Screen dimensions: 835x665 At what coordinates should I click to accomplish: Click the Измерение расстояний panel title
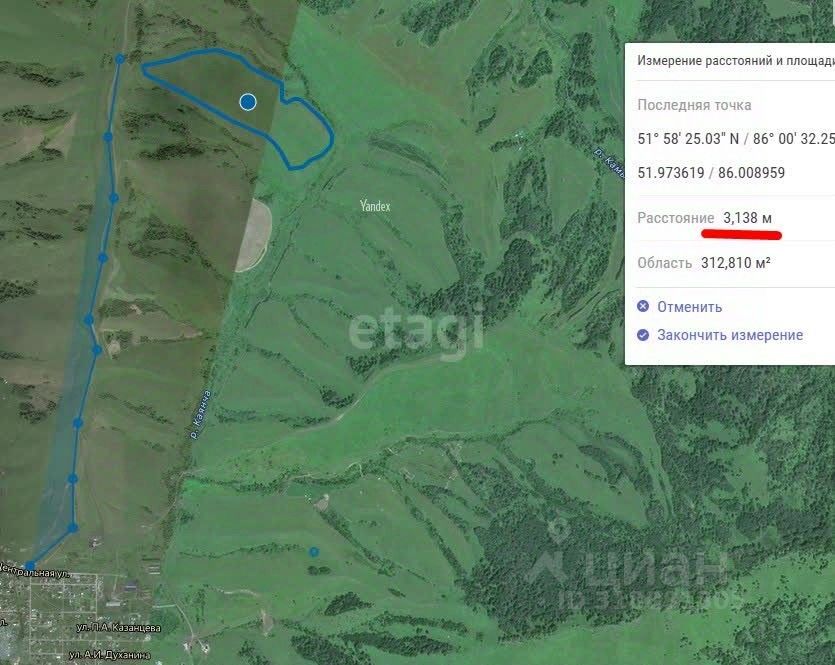[x=735, y=61]
